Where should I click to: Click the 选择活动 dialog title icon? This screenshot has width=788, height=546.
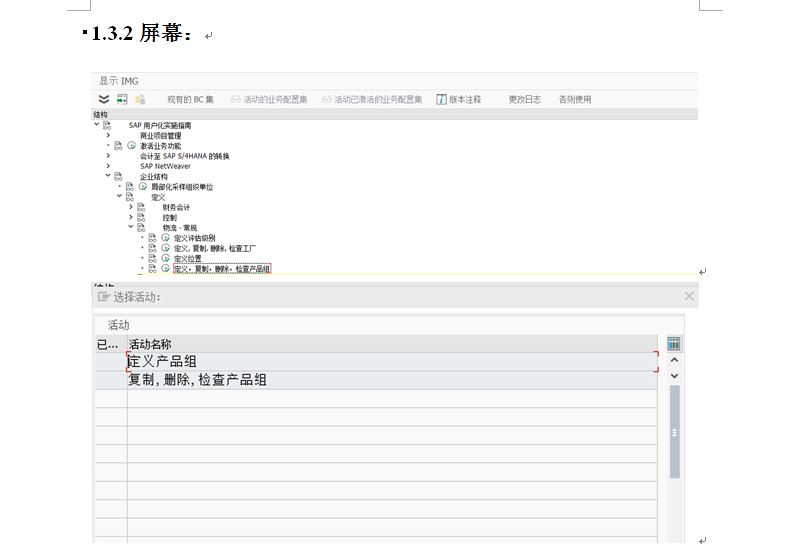click(104, 297)
